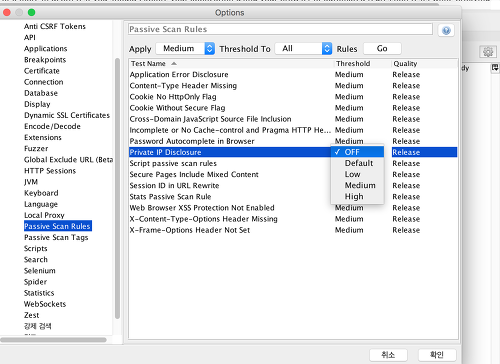Select Cookie No HttpOnly Flag rule row
This screenshot has width=500, height=364.
coord(293,97)
